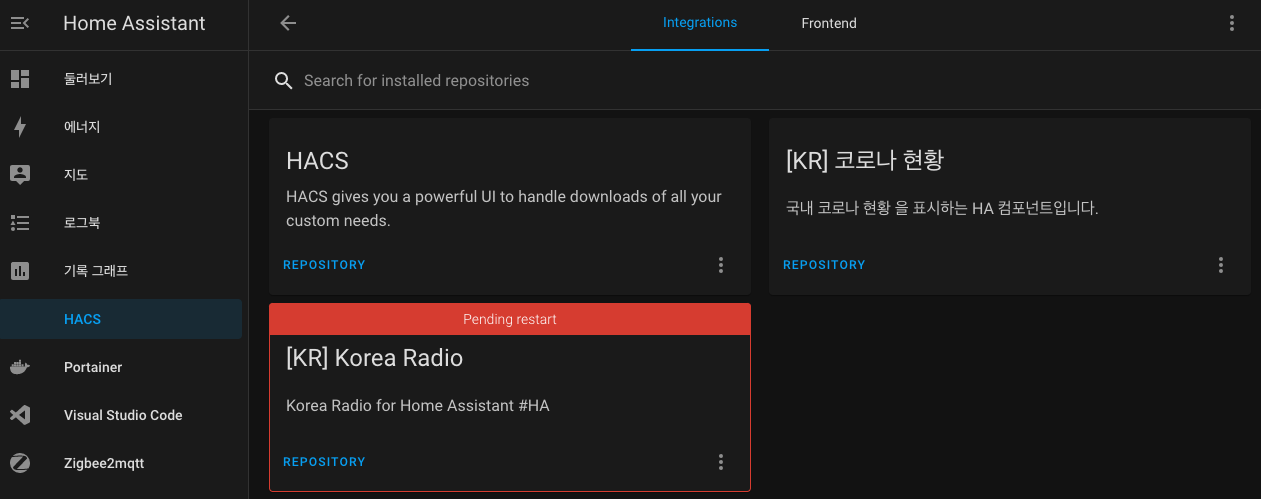Open the top-right overflow menu
This screenshot has width=1261, height=499.
pyautogui.click(x=1232, y=23)
